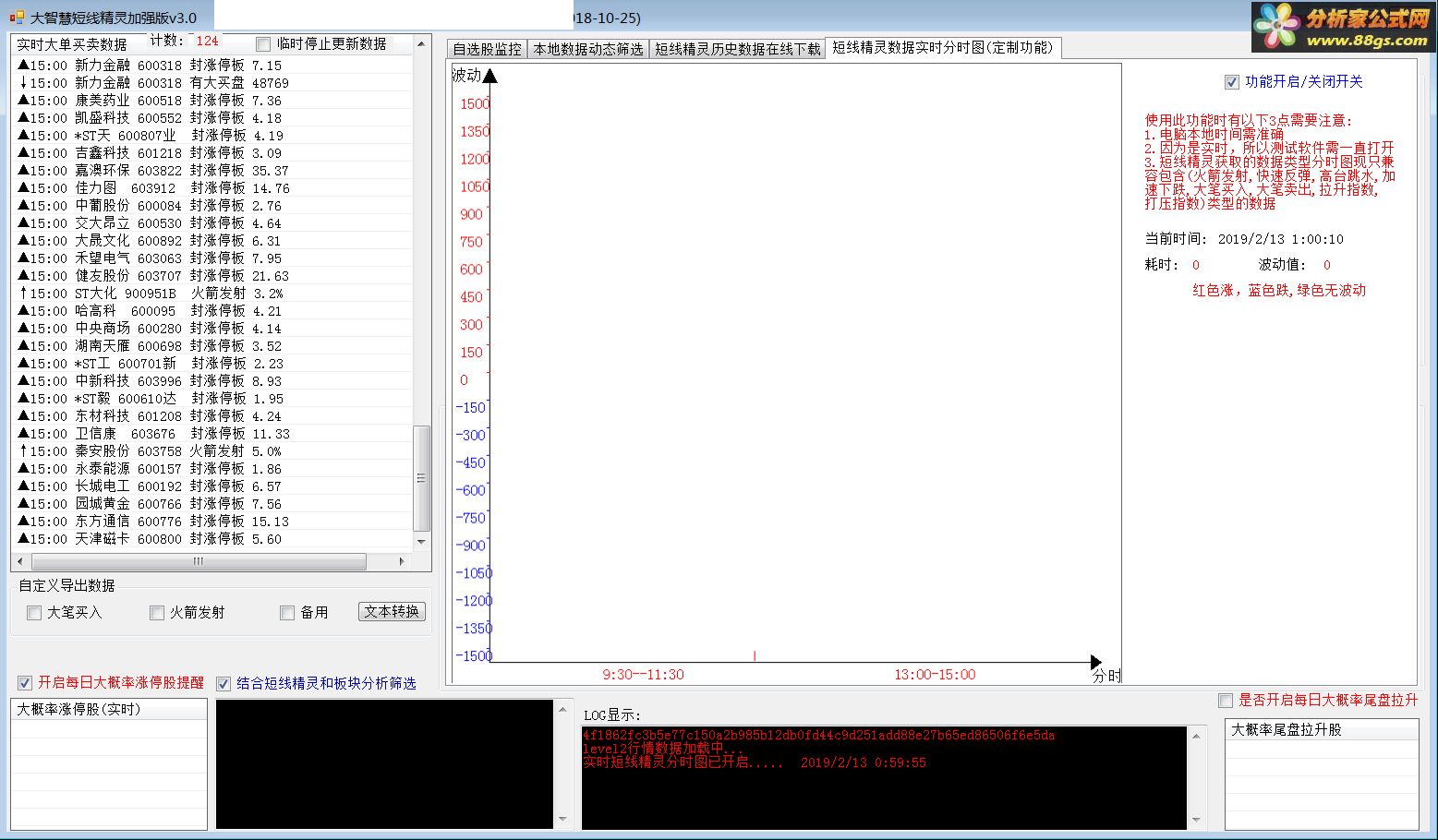Screen dimensions: 1438x840
Task: Click the LOG panel scroll-down arrow
Action: [1196, 819]
